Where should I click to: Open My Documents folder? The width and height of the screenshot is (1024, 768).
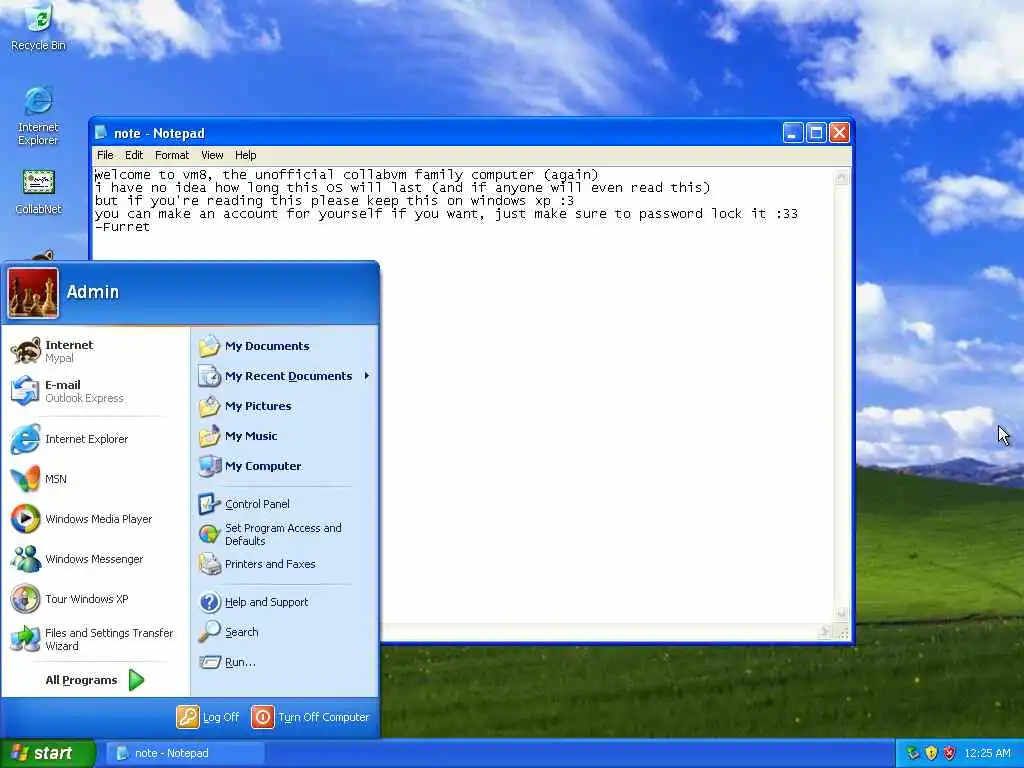coord(285,346)
